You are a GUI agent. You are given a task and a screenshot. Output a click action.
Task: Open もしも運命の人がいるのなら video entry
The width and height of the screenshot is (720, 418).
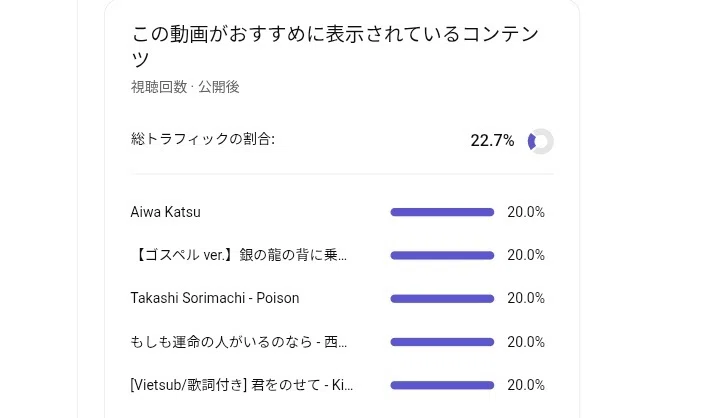(x=239, y=342)
